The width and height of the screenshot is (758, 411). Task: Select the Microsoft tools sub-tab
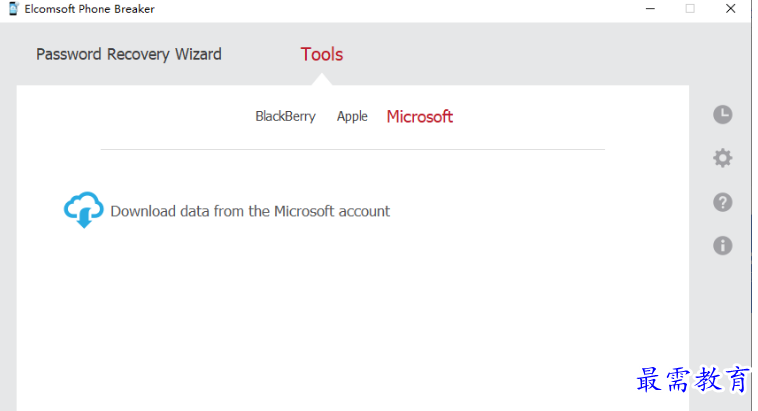point(420,117)
